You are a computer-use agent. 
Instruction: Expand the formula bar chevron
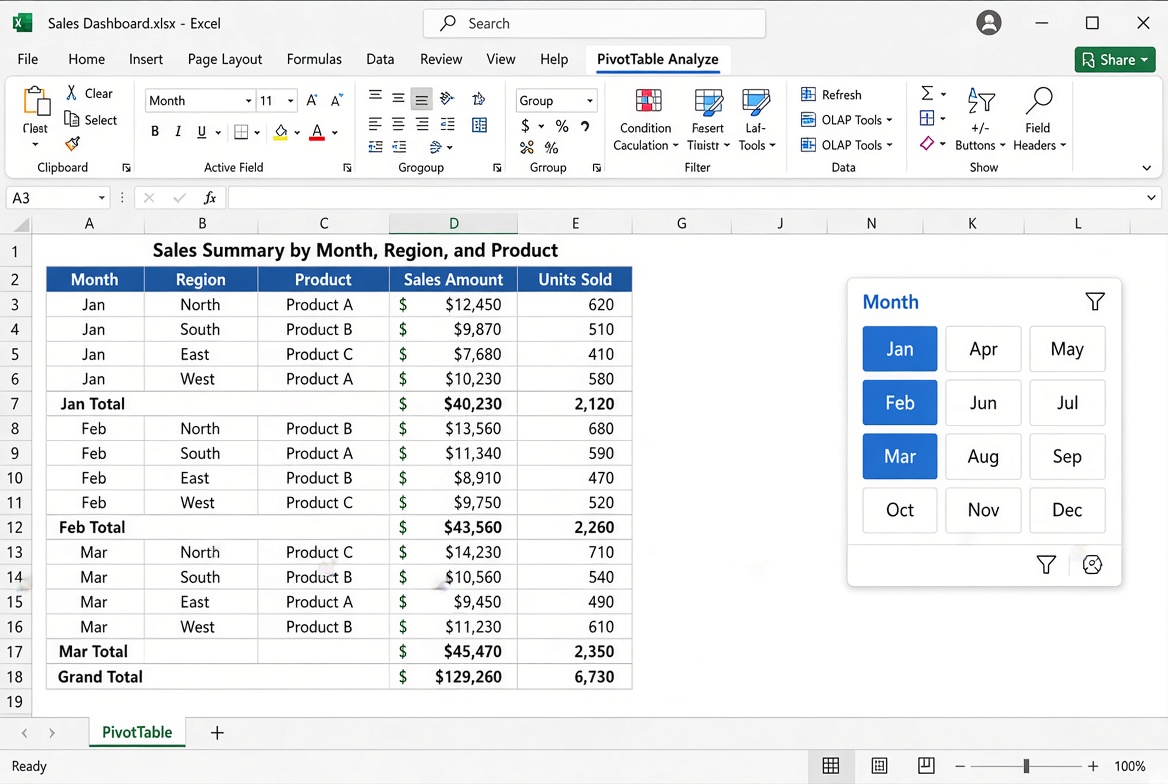click(1151, 197)
